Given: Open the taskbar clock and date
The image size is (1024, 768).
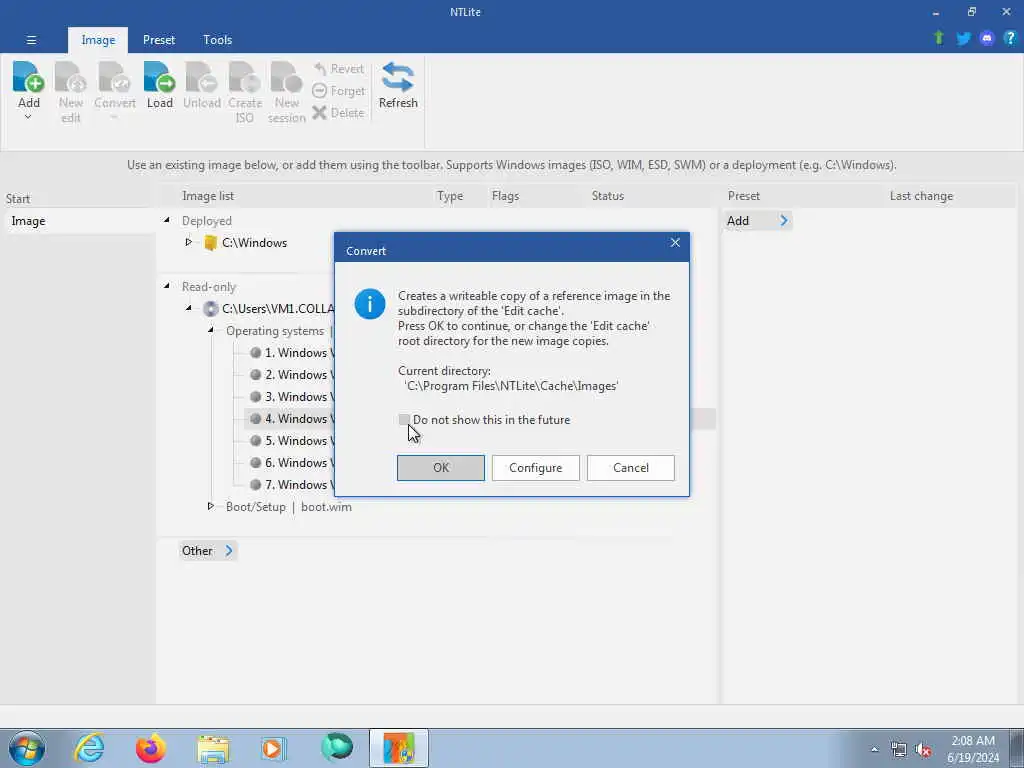Looking at the screenshot, I should 973,749.
